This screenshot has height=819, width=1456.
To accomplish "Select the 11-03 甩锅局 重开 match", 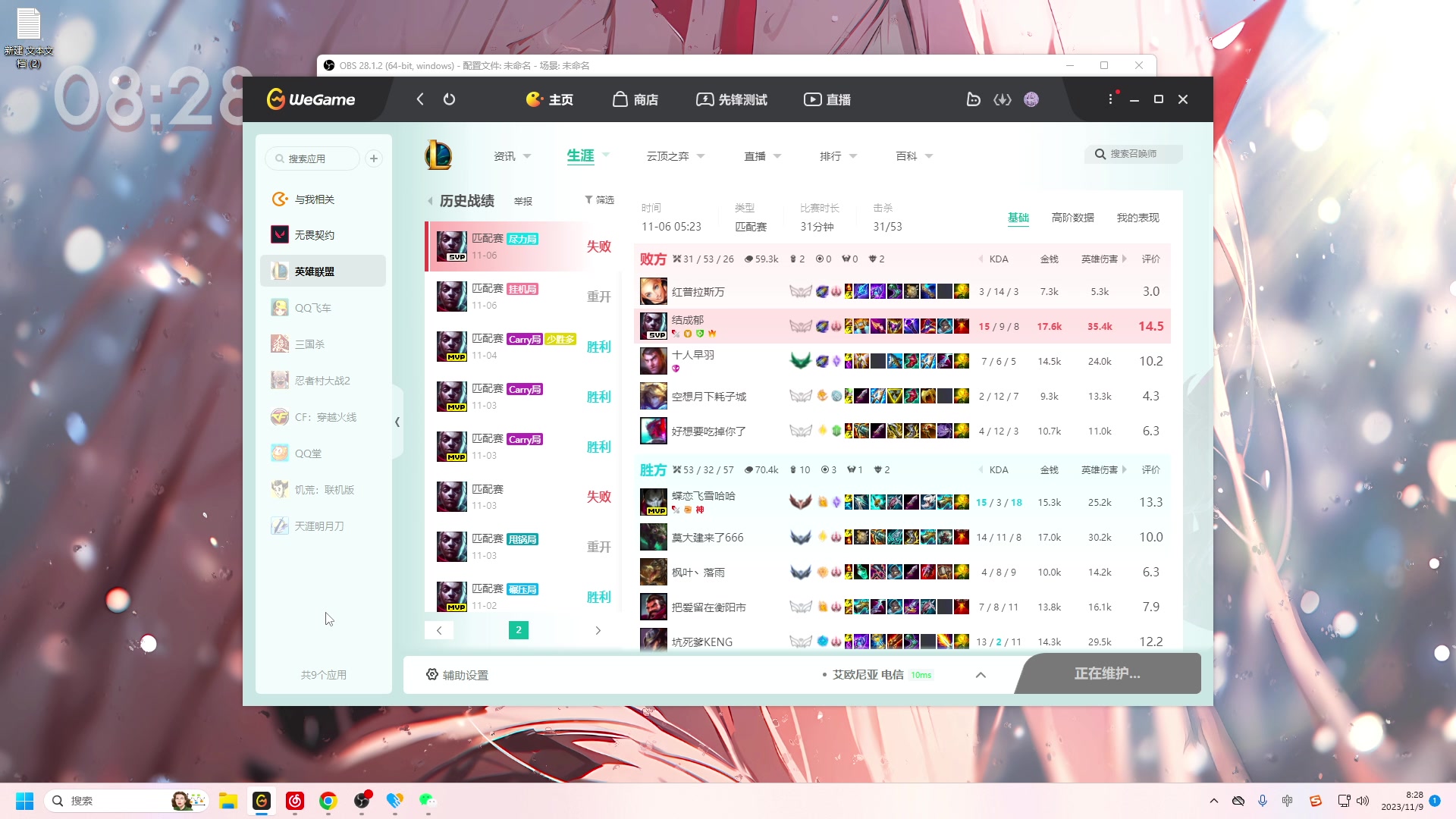I will 523,547.
